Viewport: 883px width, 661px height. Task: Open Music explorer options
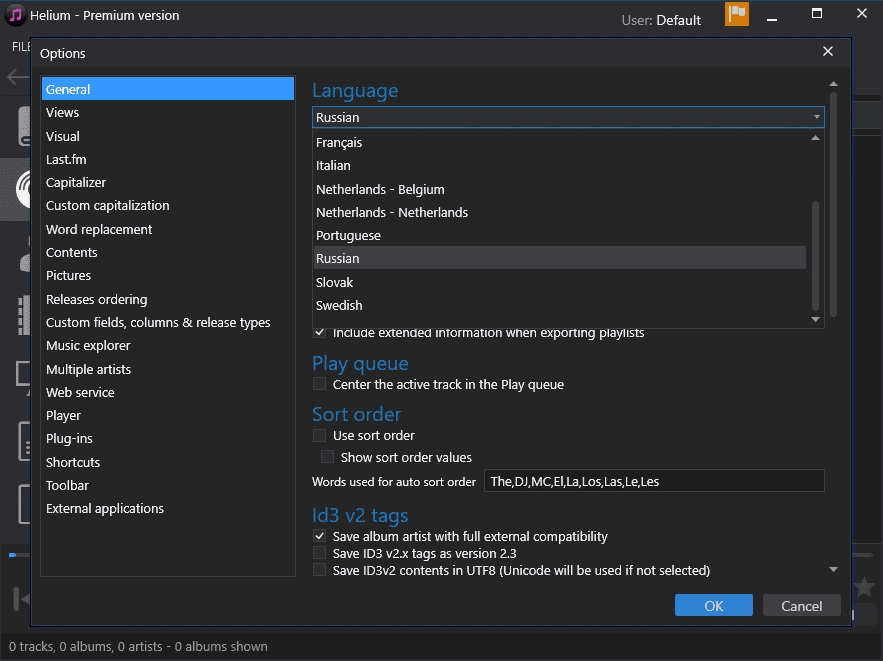[x=168, y=345]
